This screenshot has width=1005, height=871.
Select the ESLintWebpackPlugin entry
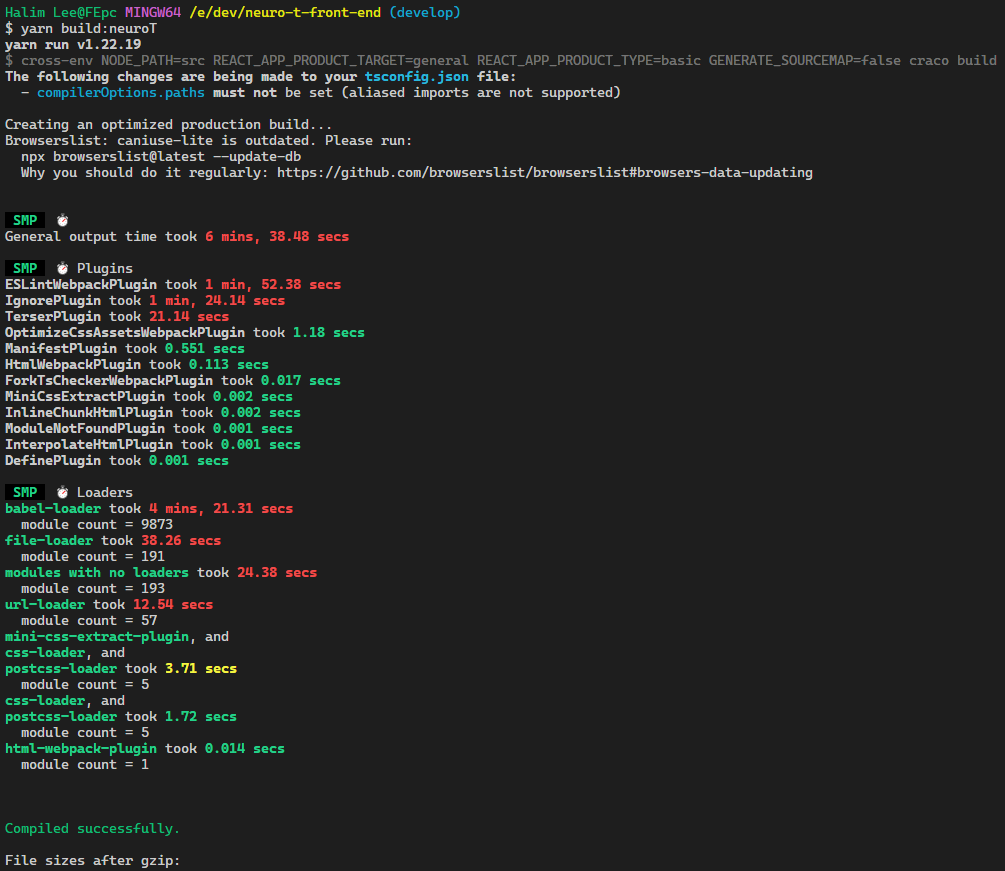(80, 284)
